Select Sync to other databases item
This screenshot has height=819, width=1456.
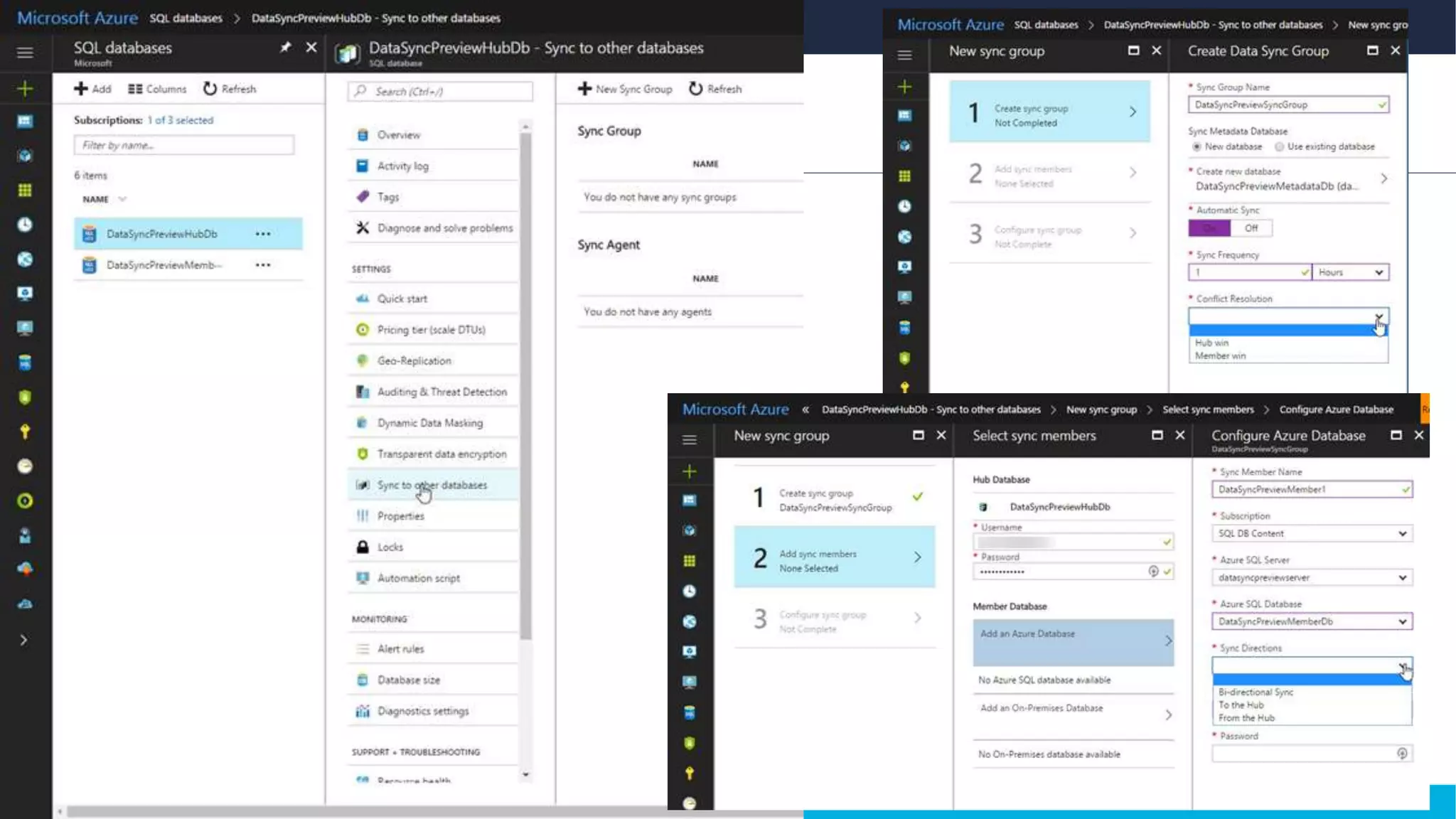coord(433,485)
